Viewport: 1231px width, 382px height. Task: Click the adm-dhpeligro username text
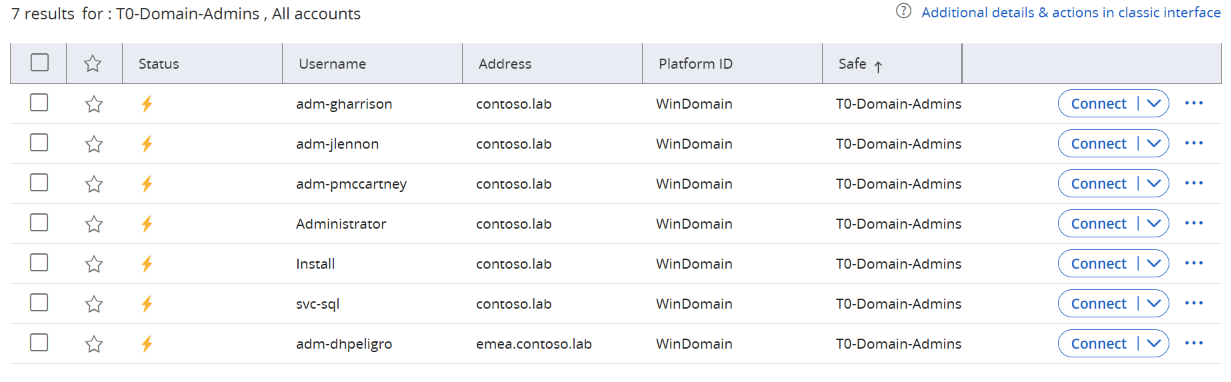coord(344,344)
